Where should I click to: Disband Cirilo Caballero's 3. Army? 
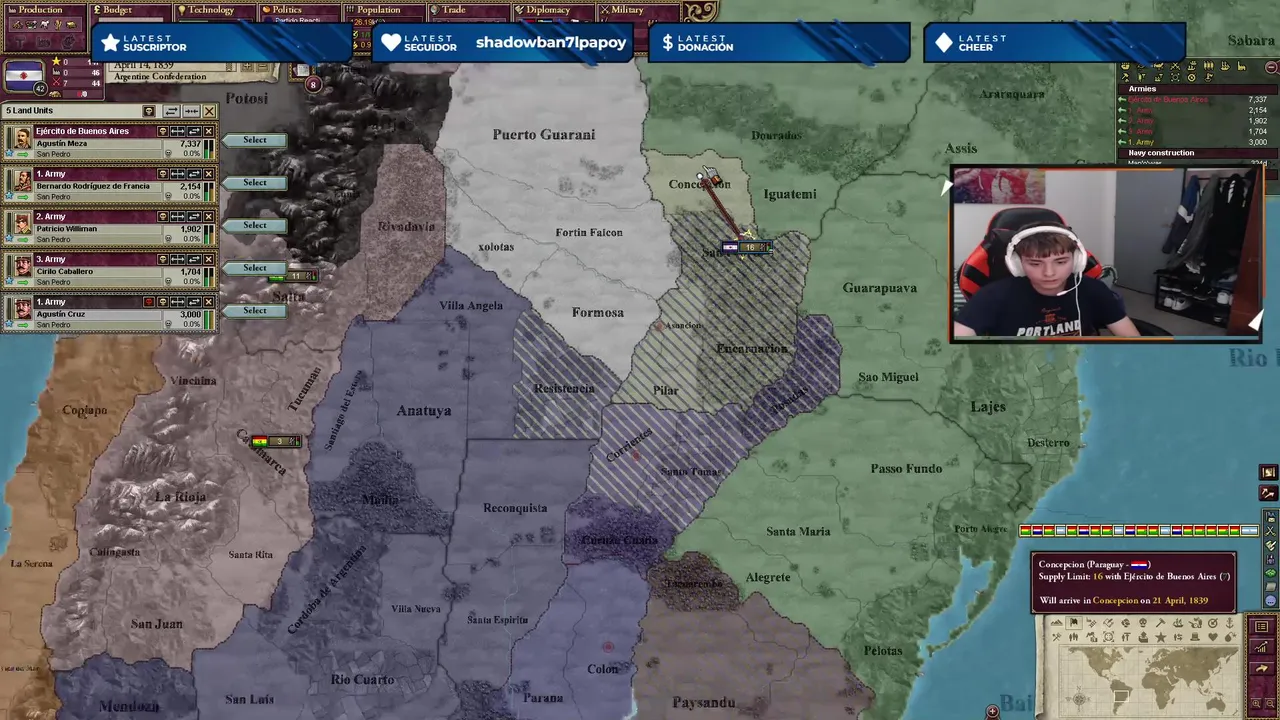pos(163,259)
